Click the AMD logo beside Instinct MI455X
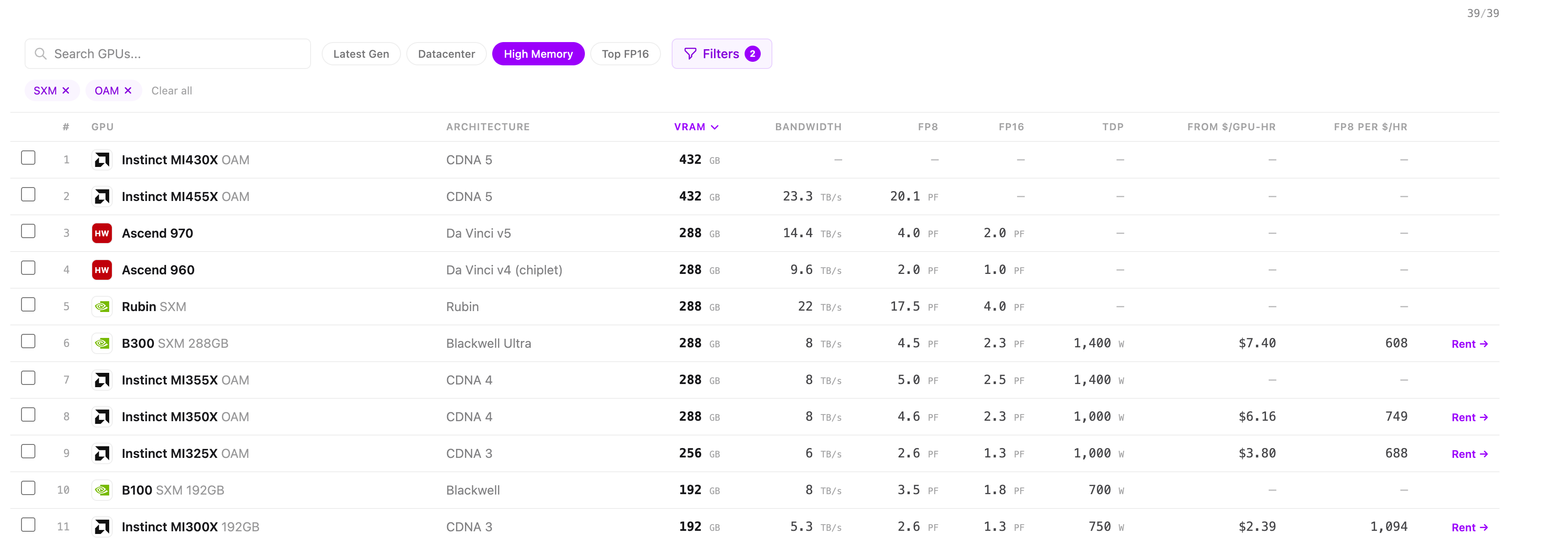This screenshot has width=1568, height=538. 102,196
